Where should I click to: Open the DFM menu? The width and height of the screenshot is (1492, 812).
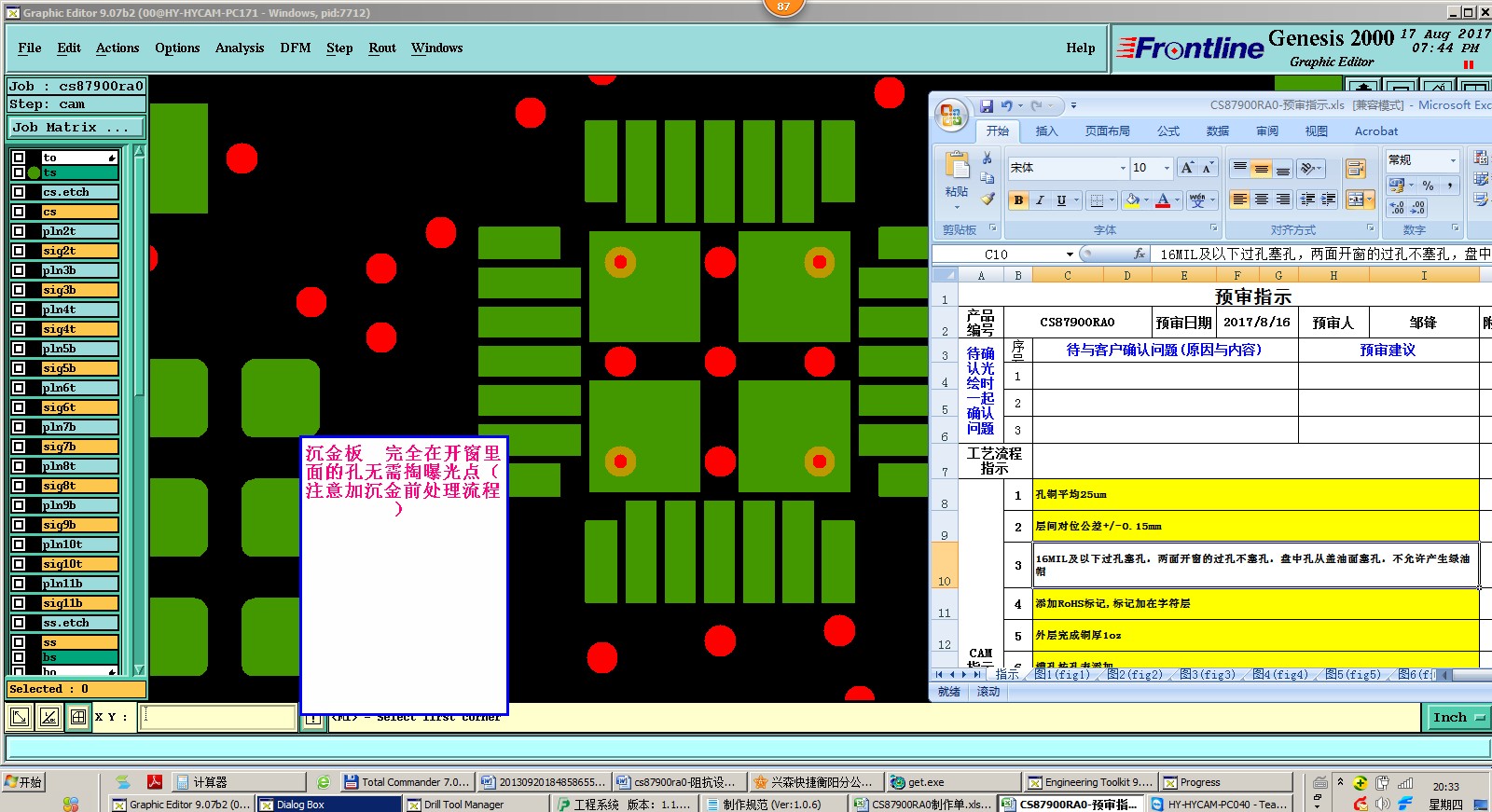point(296,48)
